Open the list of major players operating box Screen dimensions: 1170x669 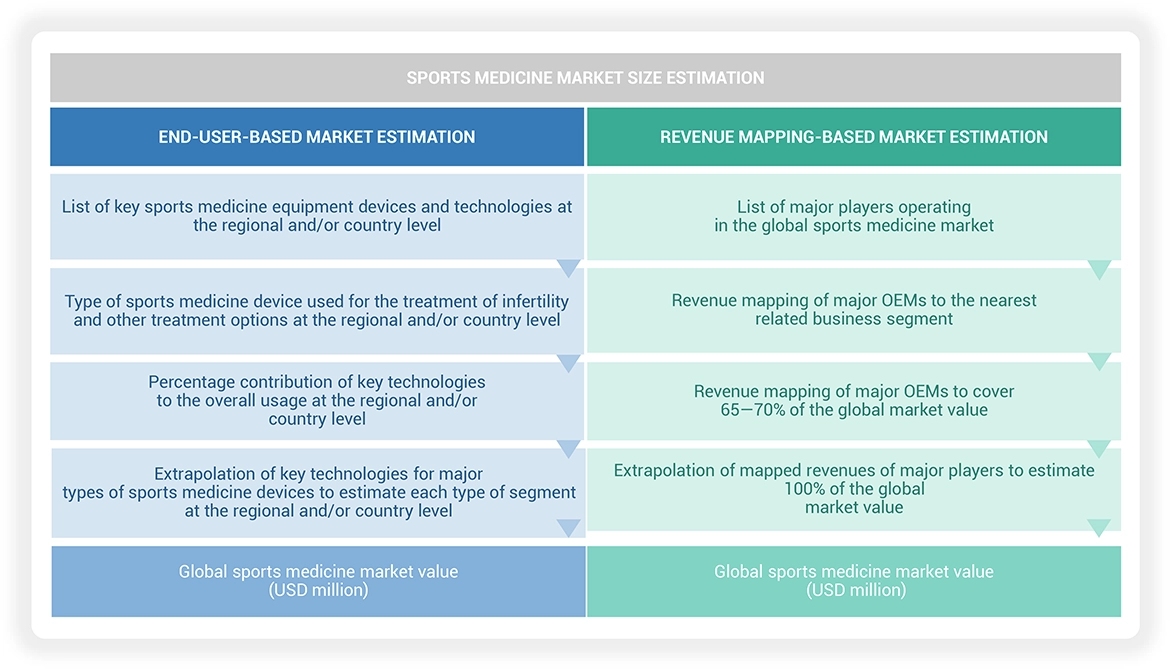point(854,216)
